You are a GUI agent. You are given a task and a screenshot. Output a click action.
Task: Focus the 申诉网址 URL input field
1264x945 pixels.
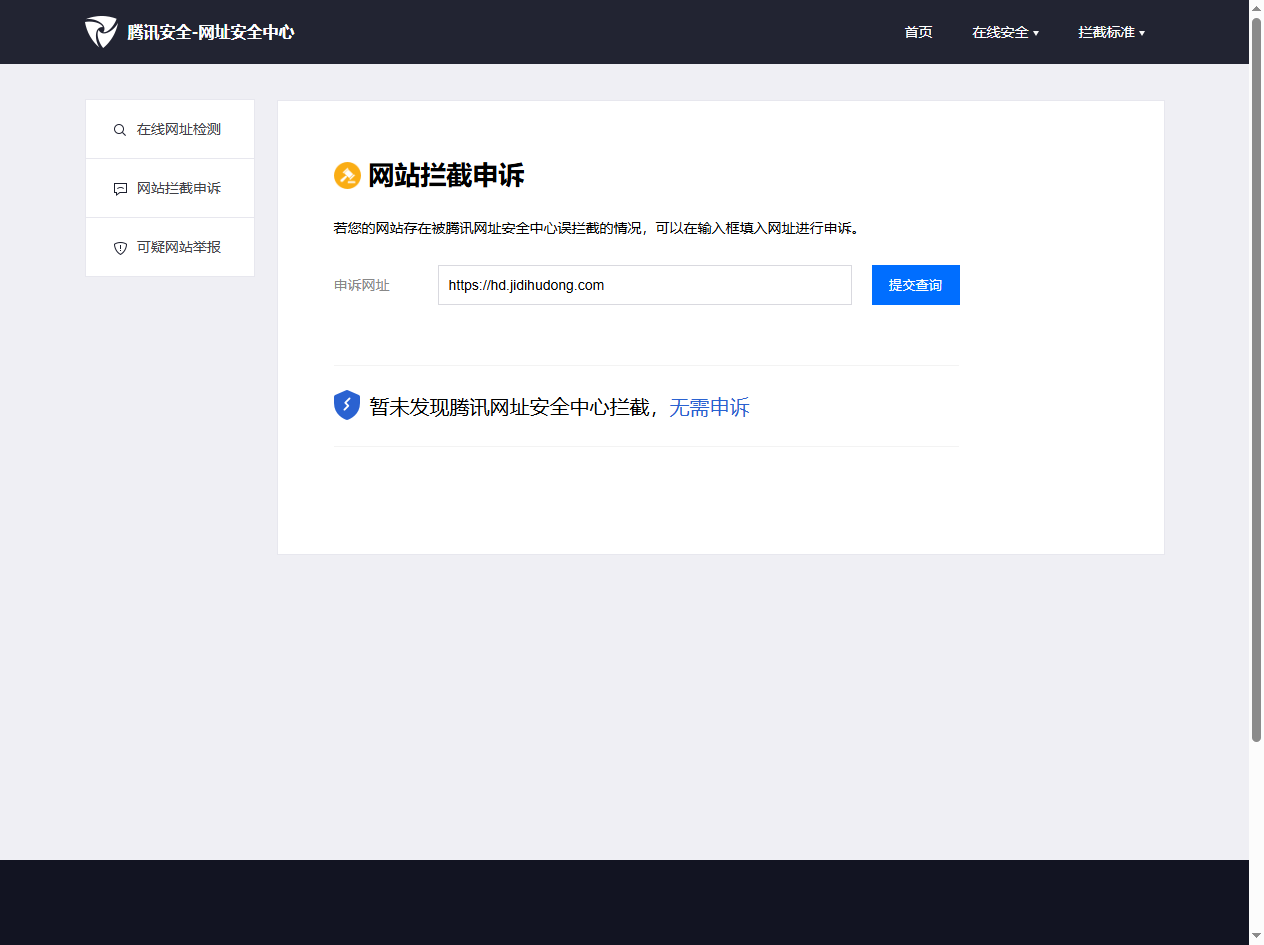(645, 285)
